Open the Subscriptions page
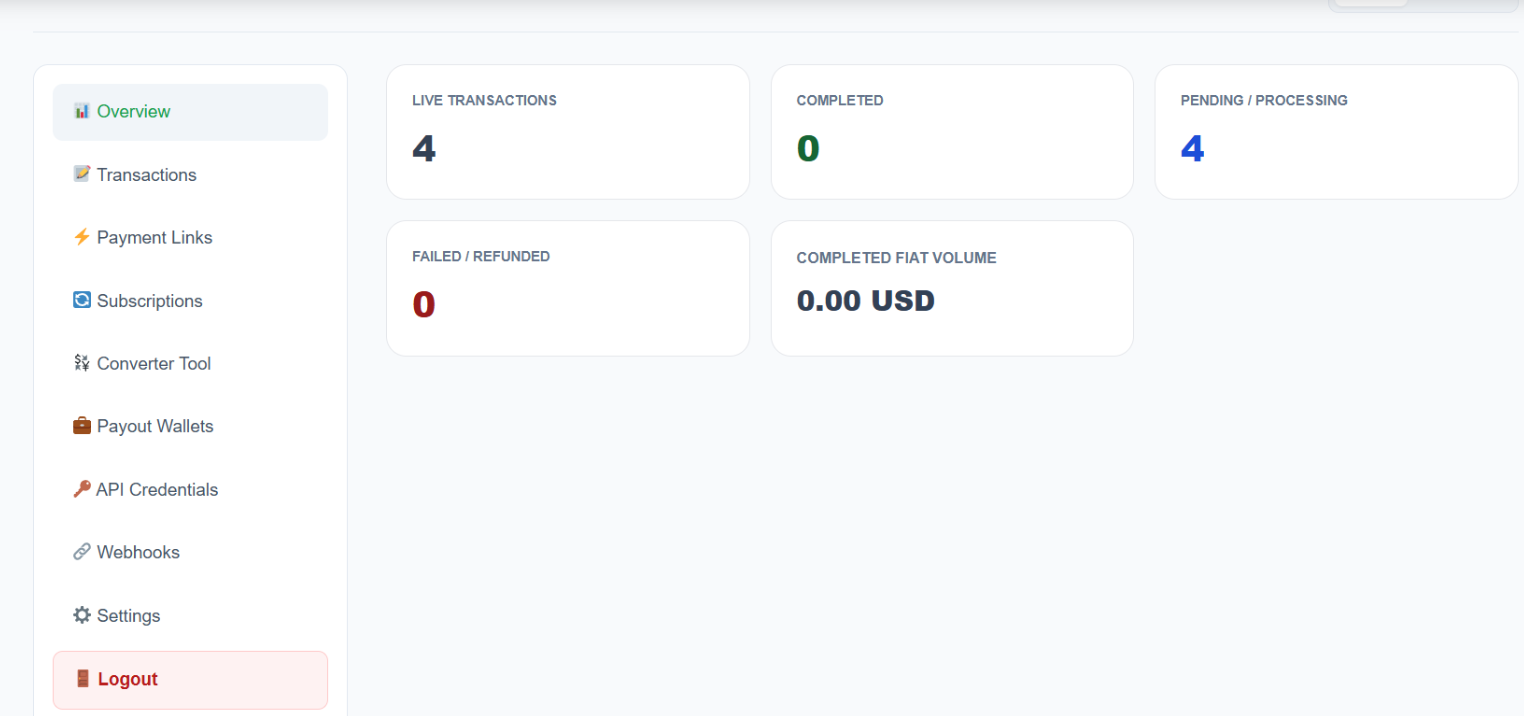 [190, 301]
